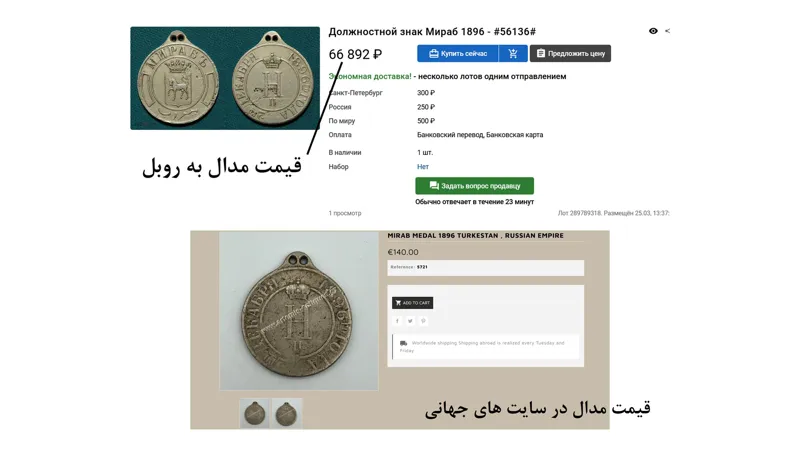This screenshot has height=450, width=800.
Task: Click the Предложить цену offer price button
Action: coord(570,54)
